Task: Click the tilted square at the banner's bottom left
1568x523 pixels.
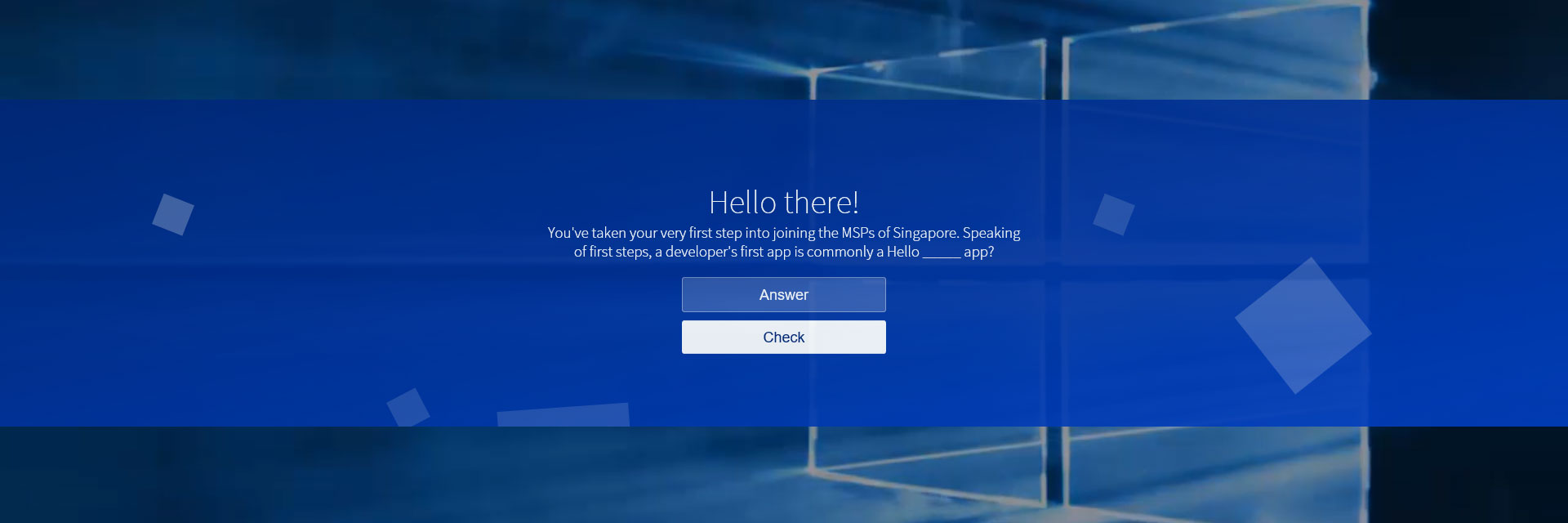Action: (408, 407)
